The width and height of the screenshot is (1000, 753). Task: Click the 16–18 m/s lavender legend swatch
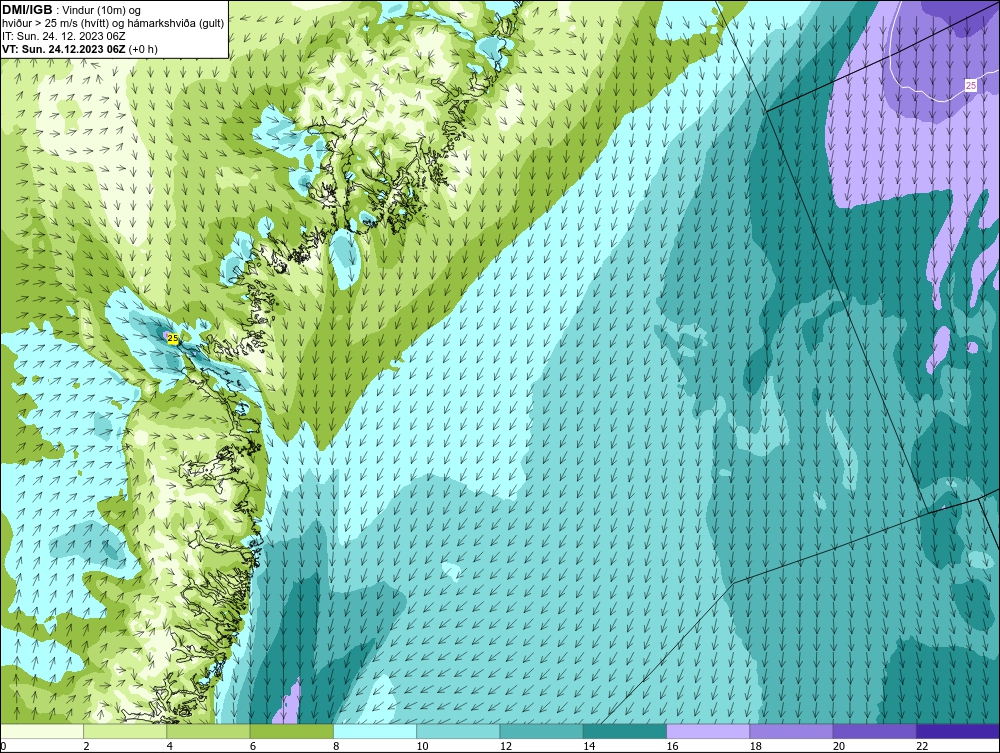click(x=708, y=731)
